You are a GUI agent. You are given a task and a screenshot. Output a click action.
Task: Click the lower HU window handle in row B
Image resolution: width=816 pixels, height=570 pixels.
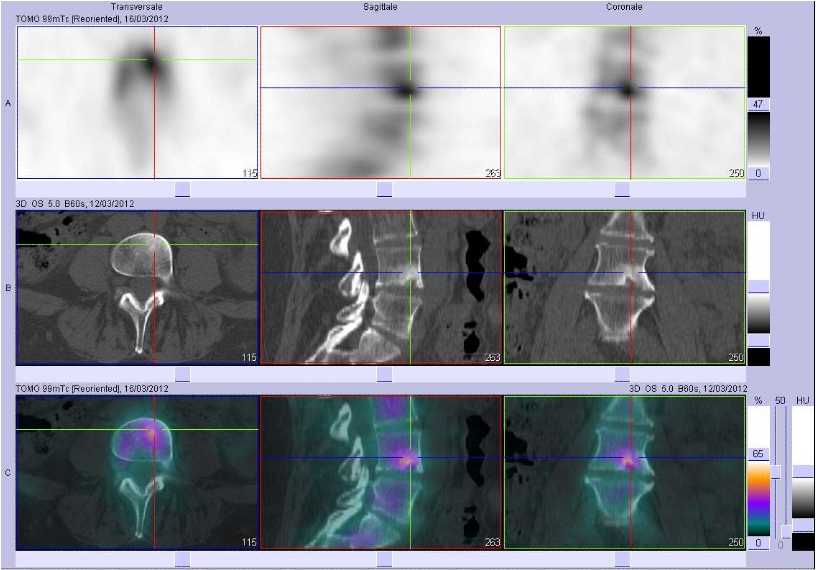click(x=758, y=340)
